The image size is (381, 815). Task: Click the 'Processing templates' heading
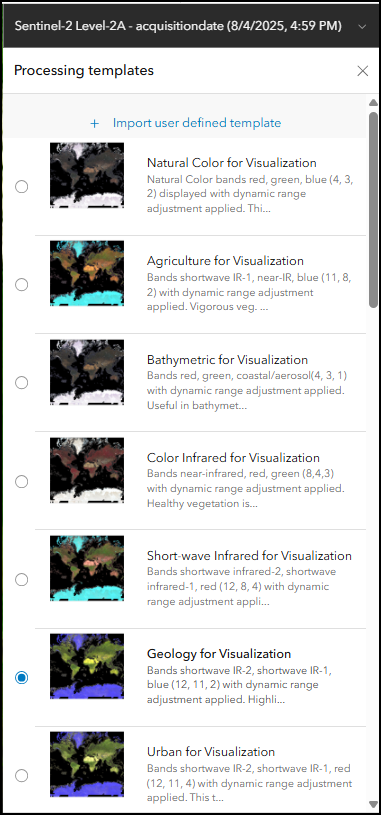tap(84, 70)
